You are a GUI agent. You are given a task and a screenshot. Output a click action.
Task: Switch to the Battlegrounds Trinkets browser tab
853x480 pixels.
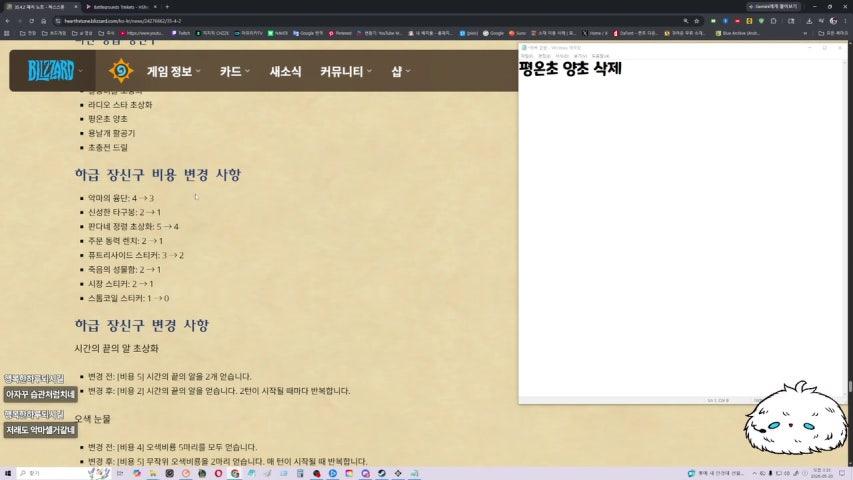(x=121, y=7)
